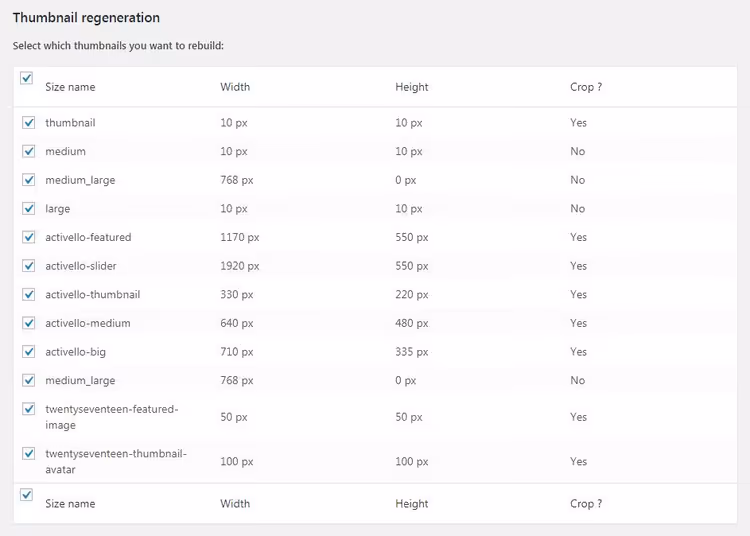750x536 pixels.
Task: Click the 'activello-featured' size name
Action: tap(88, 238)
